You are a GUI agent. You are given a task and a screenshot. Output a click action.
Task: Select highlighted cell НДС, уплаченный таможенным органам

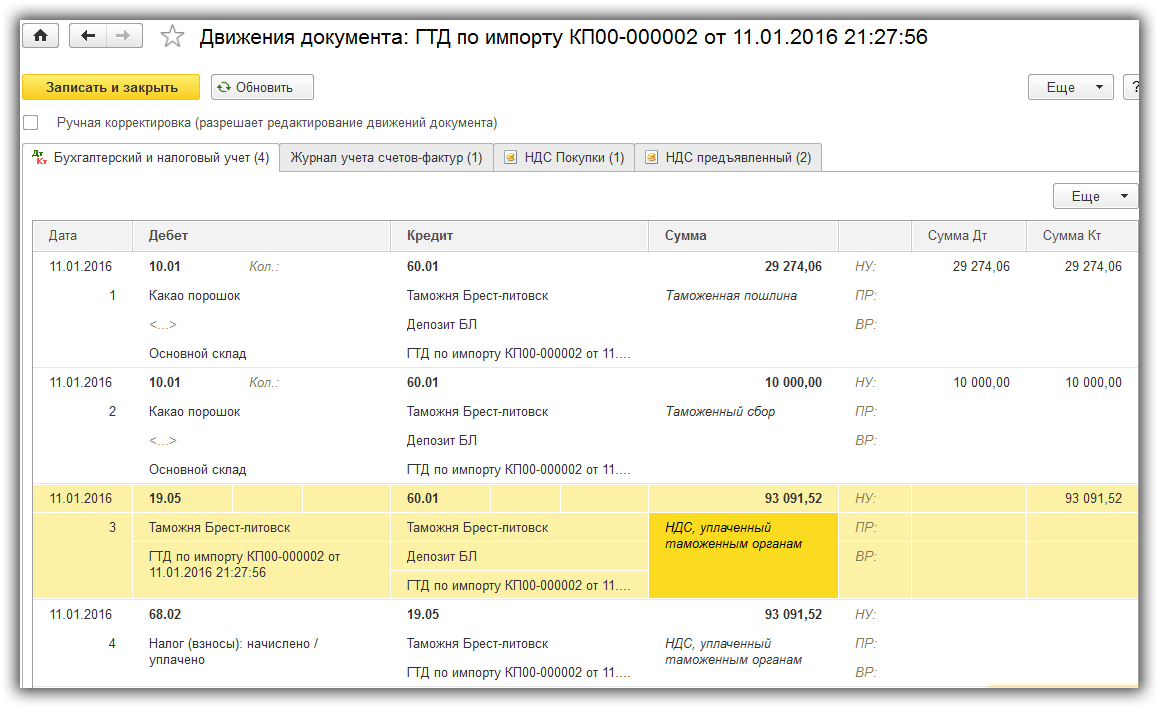point(742,555)
